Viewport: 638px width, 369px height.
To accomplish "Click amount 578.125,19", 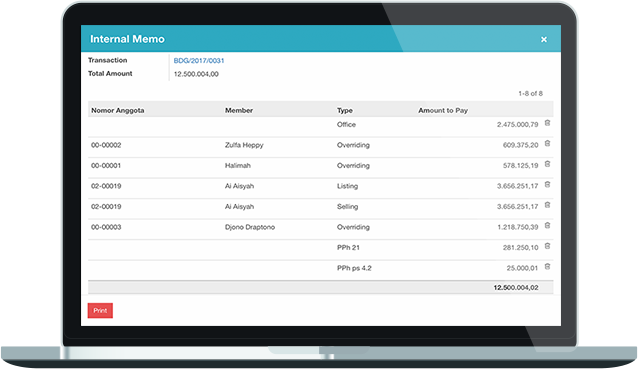I will pos(520,166).
